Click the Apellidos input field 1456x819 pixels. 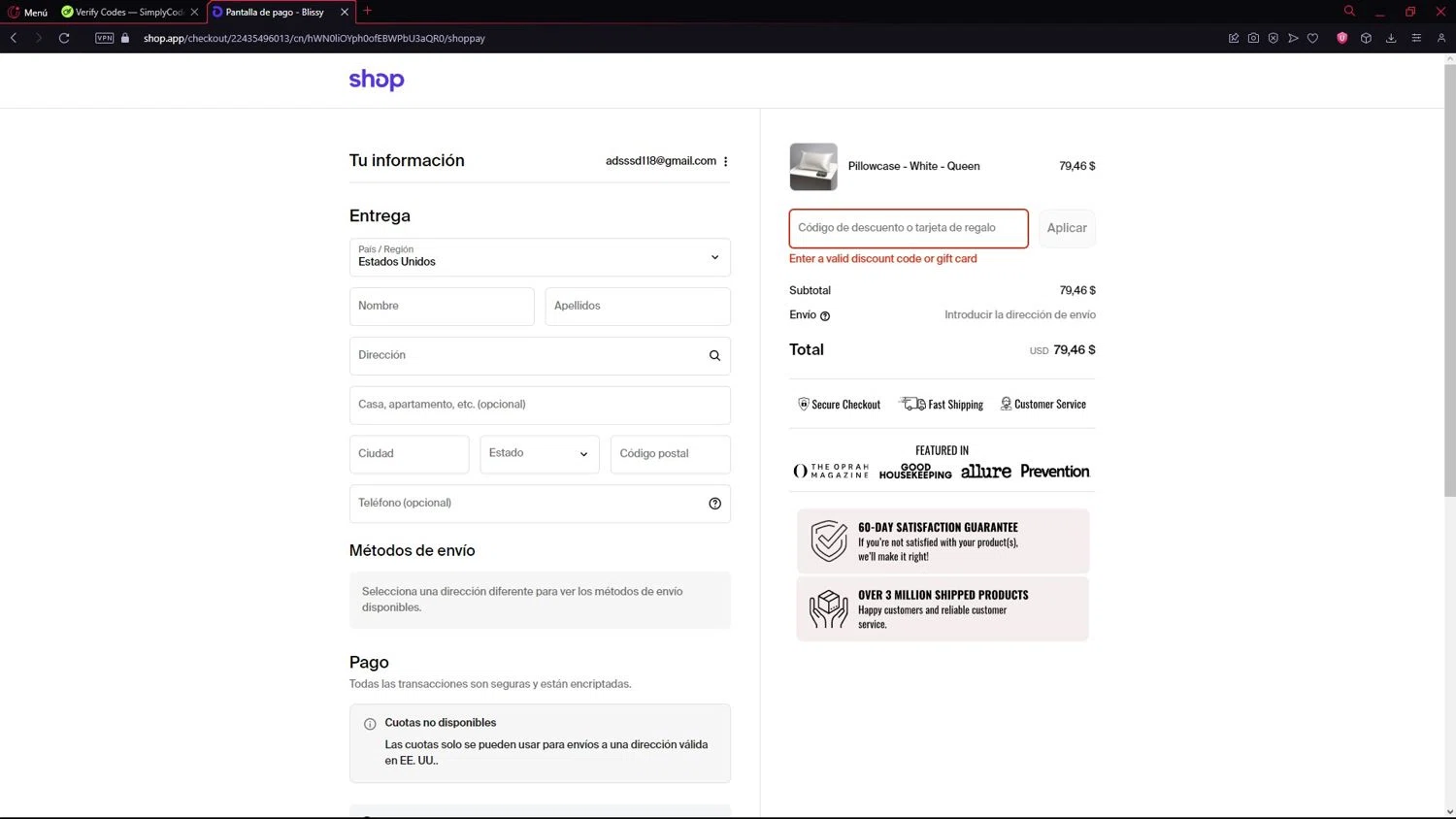click(x=638, y=306)
